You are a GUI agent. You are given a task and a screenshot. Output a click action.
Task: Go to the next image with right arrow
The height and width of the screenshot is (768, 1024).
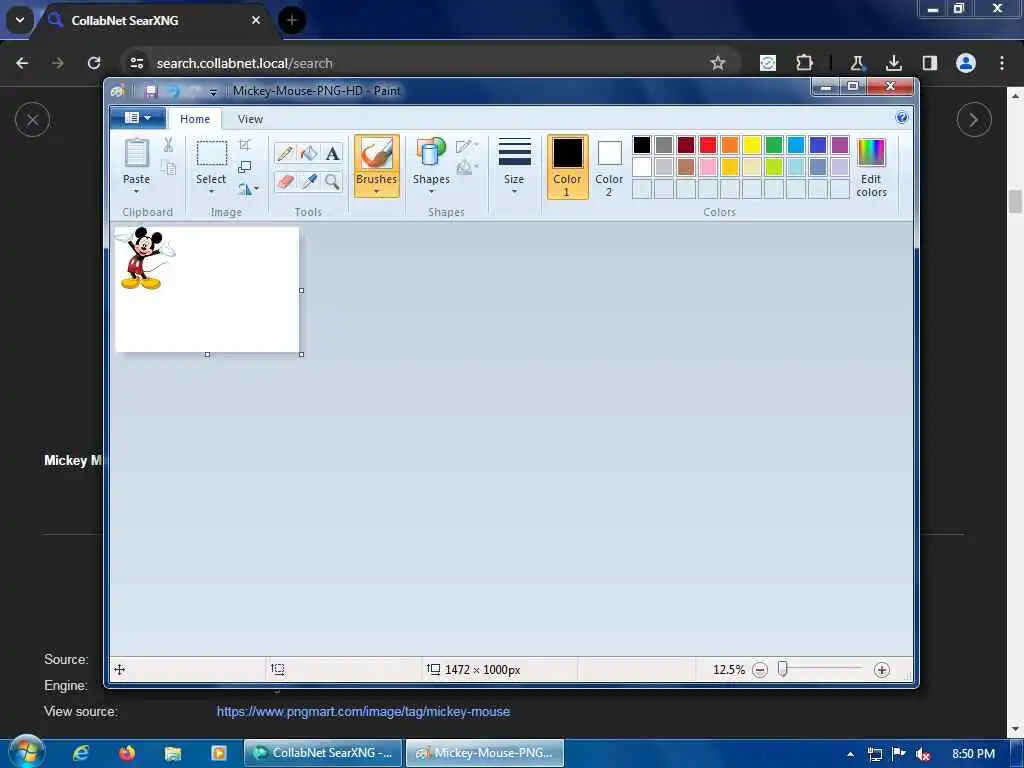point(974,120)
